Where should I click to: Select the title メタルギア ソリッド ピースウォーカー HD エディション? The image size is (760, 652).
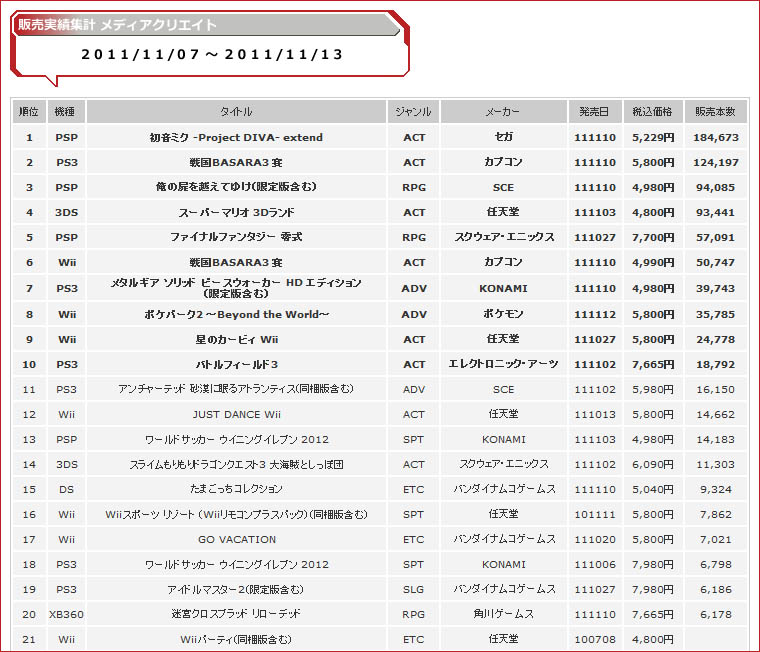(x=236, y=283)
